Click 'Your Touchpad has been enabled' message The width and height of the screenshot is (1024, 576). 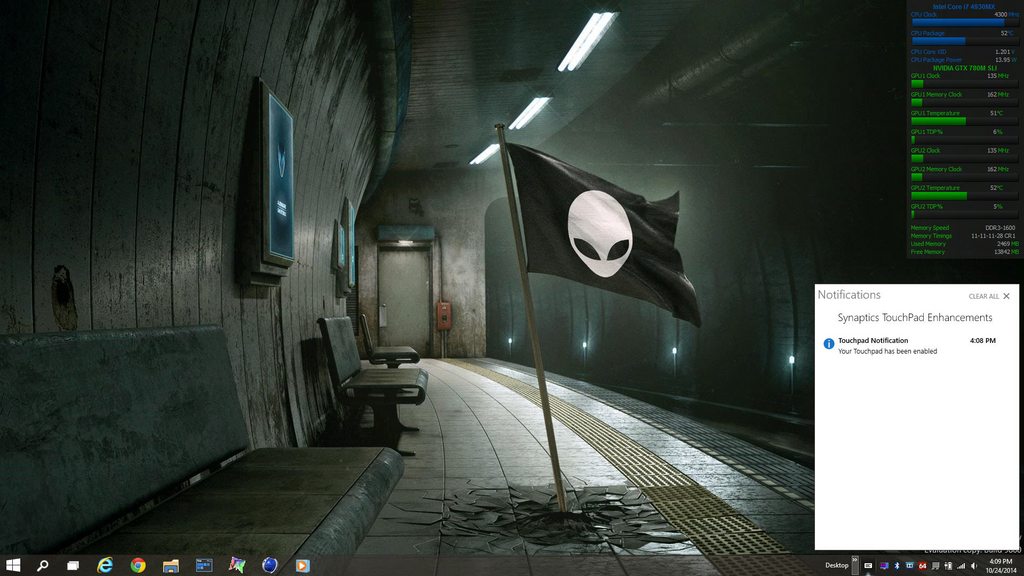pos(888,351)
